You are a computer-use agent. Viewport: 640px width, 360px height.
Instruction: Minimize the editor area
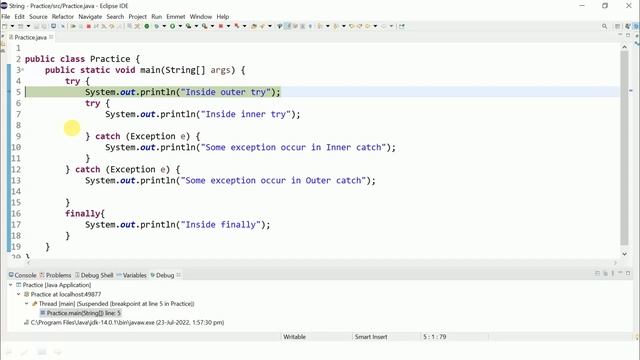(x=620, y=35)
